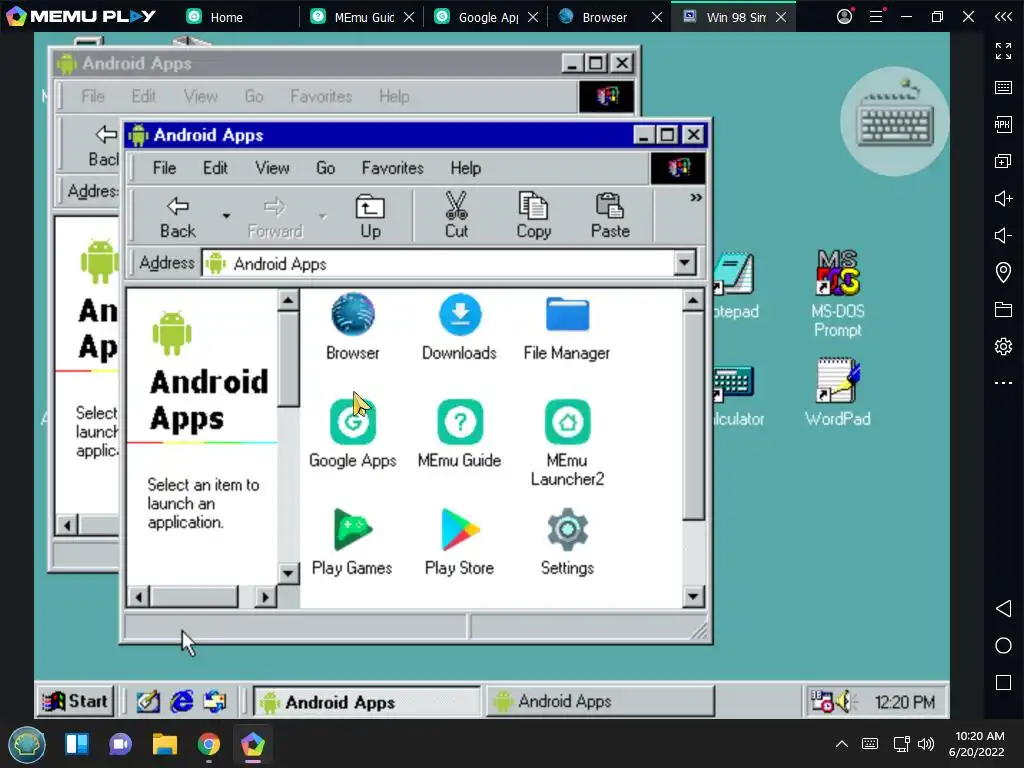1024x768 pixels.
Task: Click the Windows Start button
Action: [75, 701]
